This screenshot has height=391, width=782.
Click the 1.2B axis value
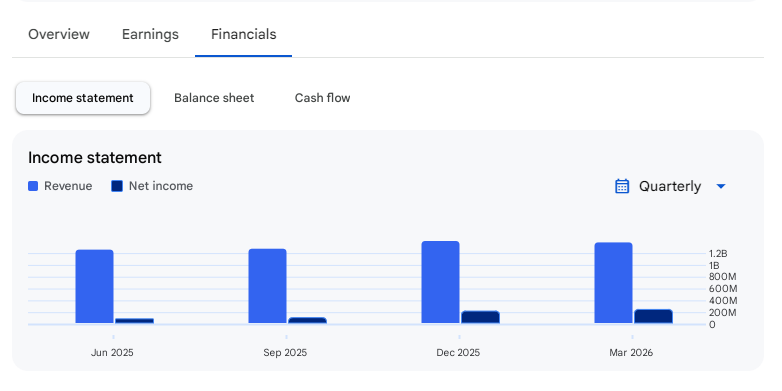coord(718,254)
